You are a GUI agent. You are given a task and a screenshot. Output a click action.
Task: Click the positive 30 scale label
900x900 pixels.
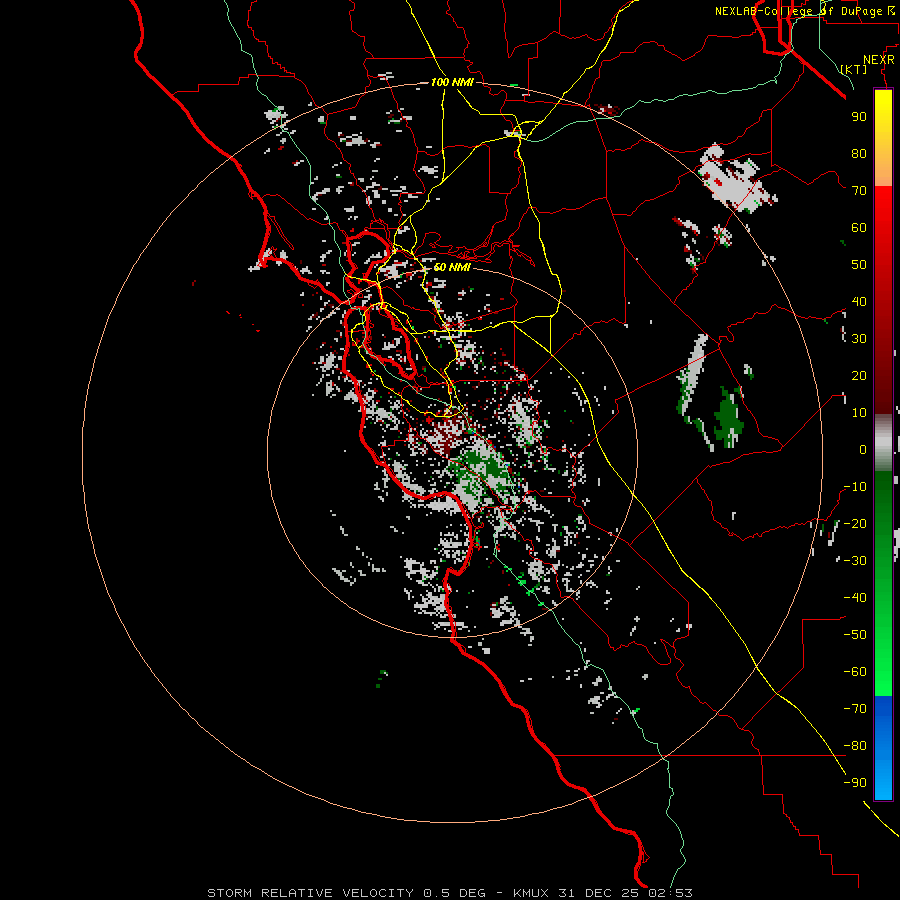[859, 339]
